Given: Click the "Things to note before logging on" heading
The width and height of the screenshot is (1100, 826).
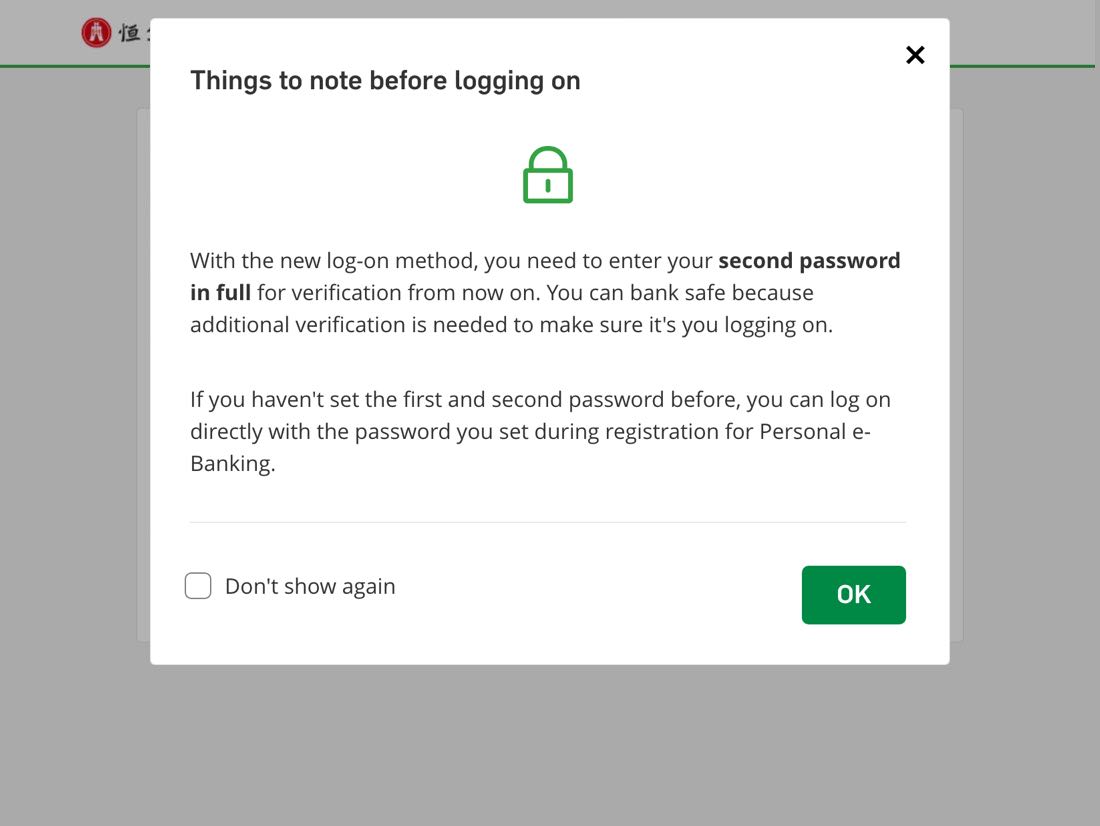Looking at the screenshot, I should [x=385, y=81].
